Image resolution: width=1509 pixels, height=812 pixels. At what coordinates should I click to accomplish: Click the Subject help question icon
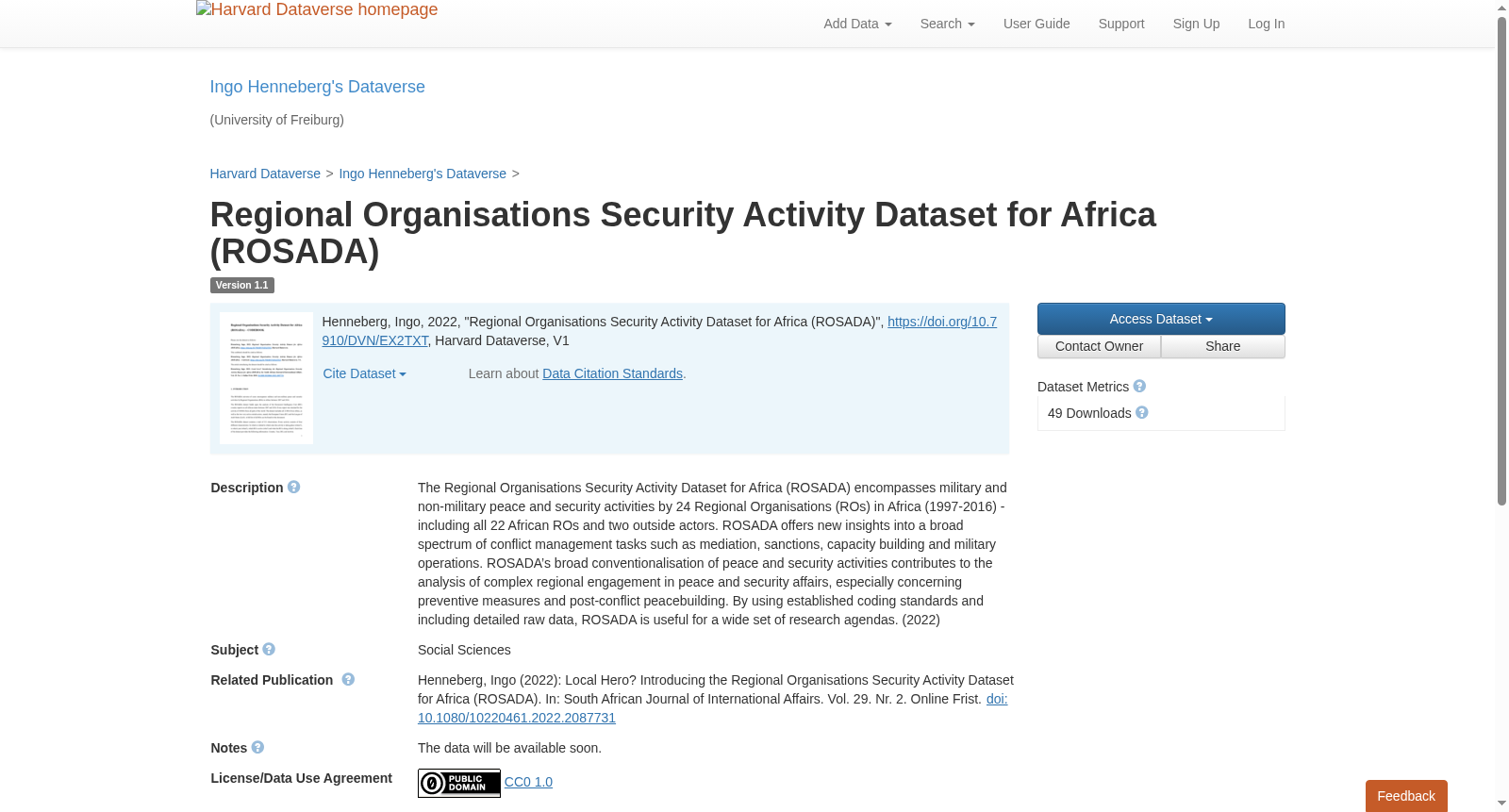pyautogui.click(x=269, y=649)
